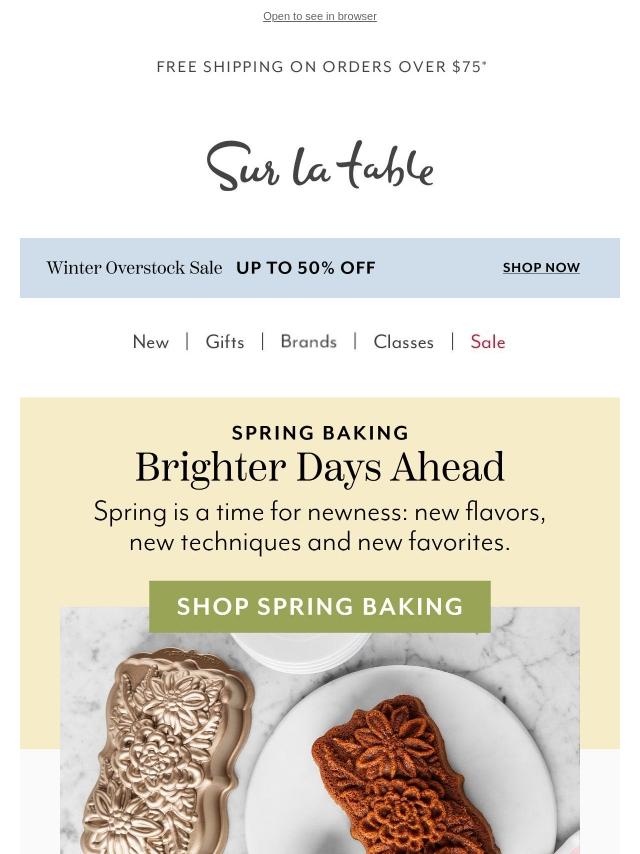Open the Classes navigation link

point(404,342)
